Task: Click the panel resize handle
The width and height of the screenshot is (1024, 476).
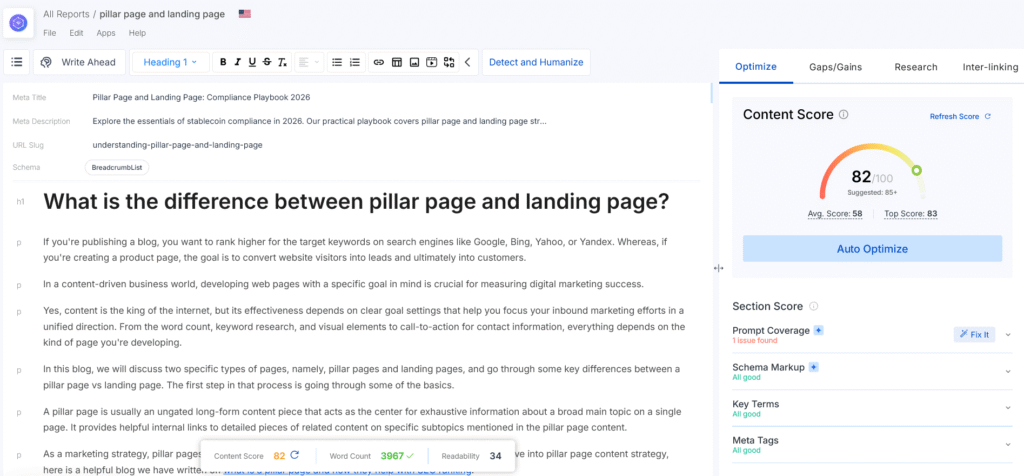Action: 718,268
